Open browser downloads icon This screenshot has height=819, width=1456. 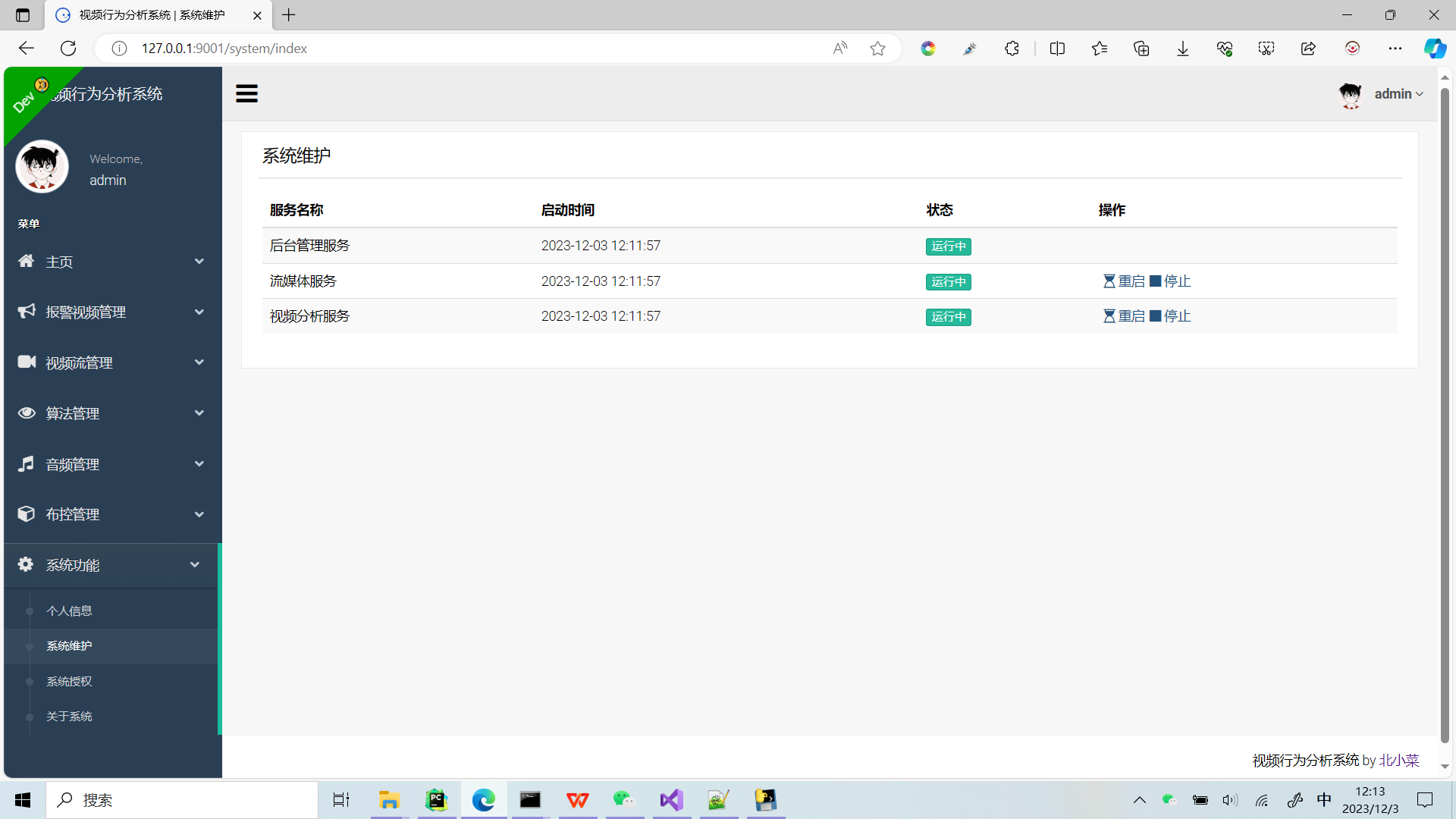pos(1183,49)
